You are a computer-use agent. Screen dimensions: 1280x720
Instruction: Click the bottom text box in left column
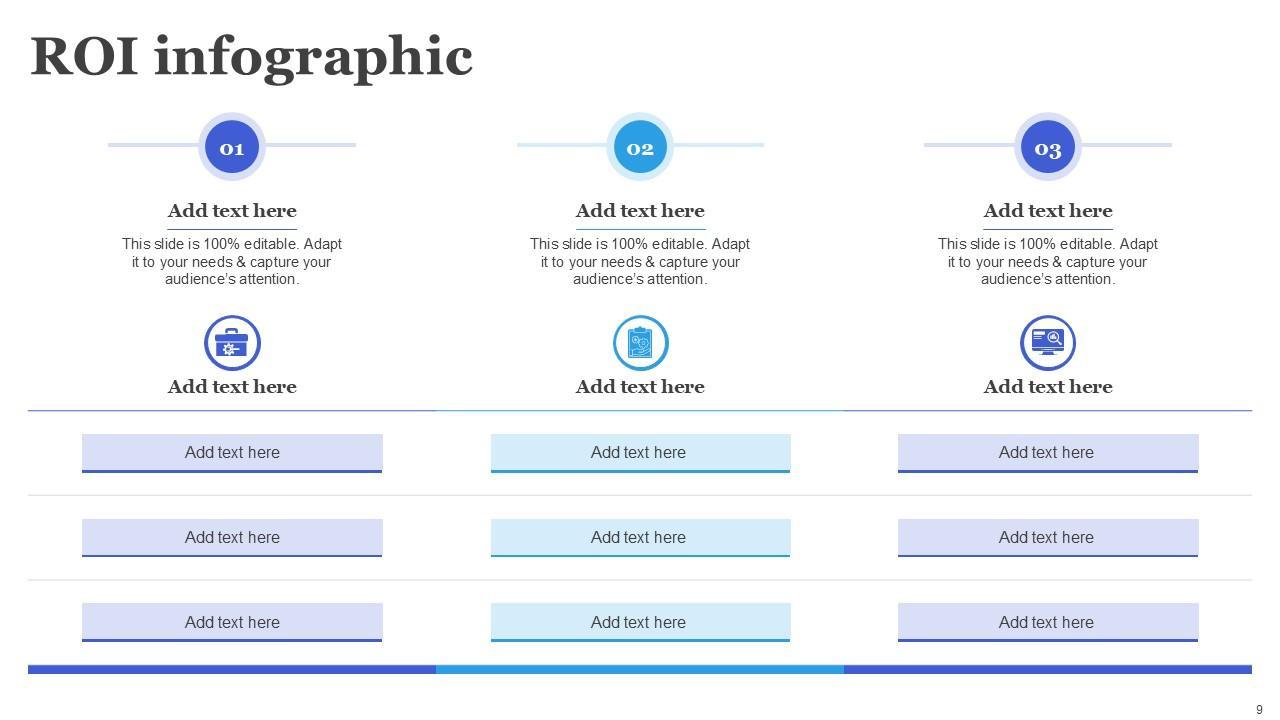click(x=232, y=622)
